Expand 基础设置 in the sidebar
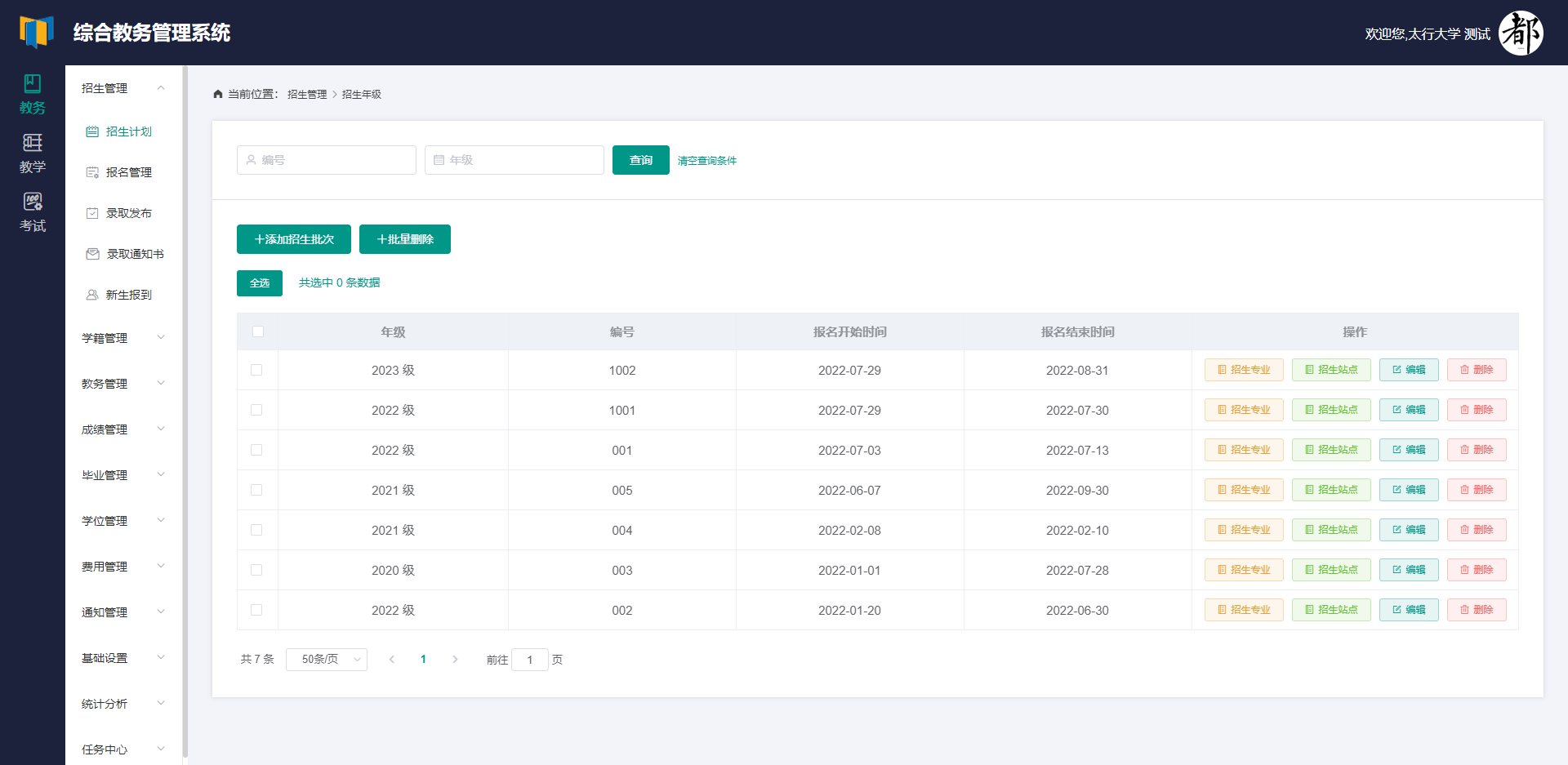This screenshot has height=765, width=1568. [123, 658]
